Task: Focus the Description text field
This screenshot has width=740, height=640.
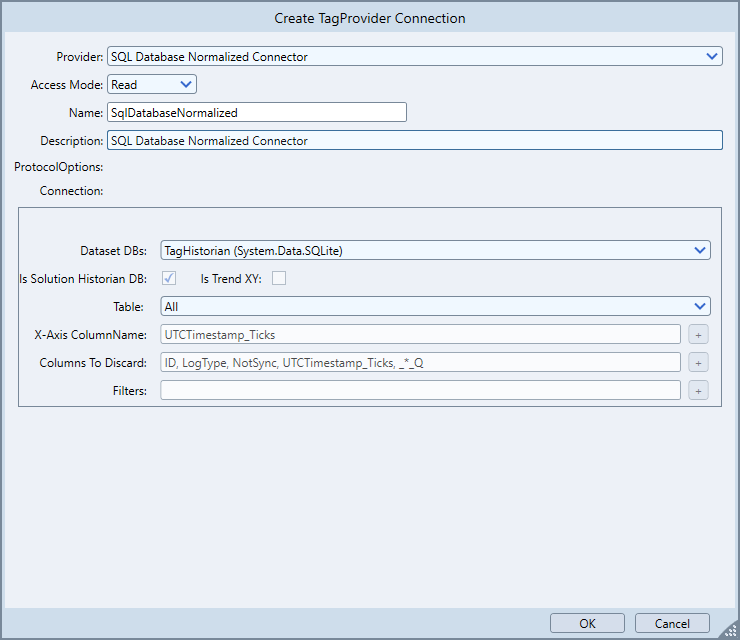Action: tap(414, 141)
